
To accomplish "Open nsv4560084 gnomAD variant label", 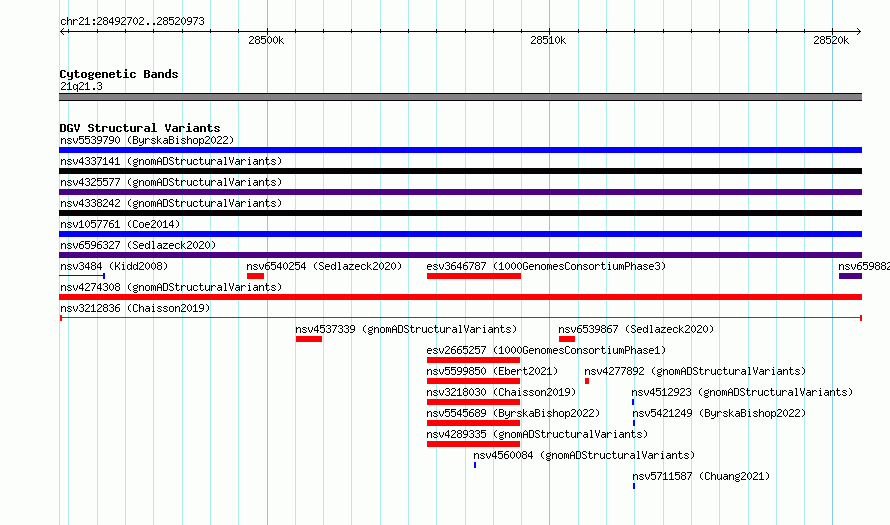I will click(584, 455).
